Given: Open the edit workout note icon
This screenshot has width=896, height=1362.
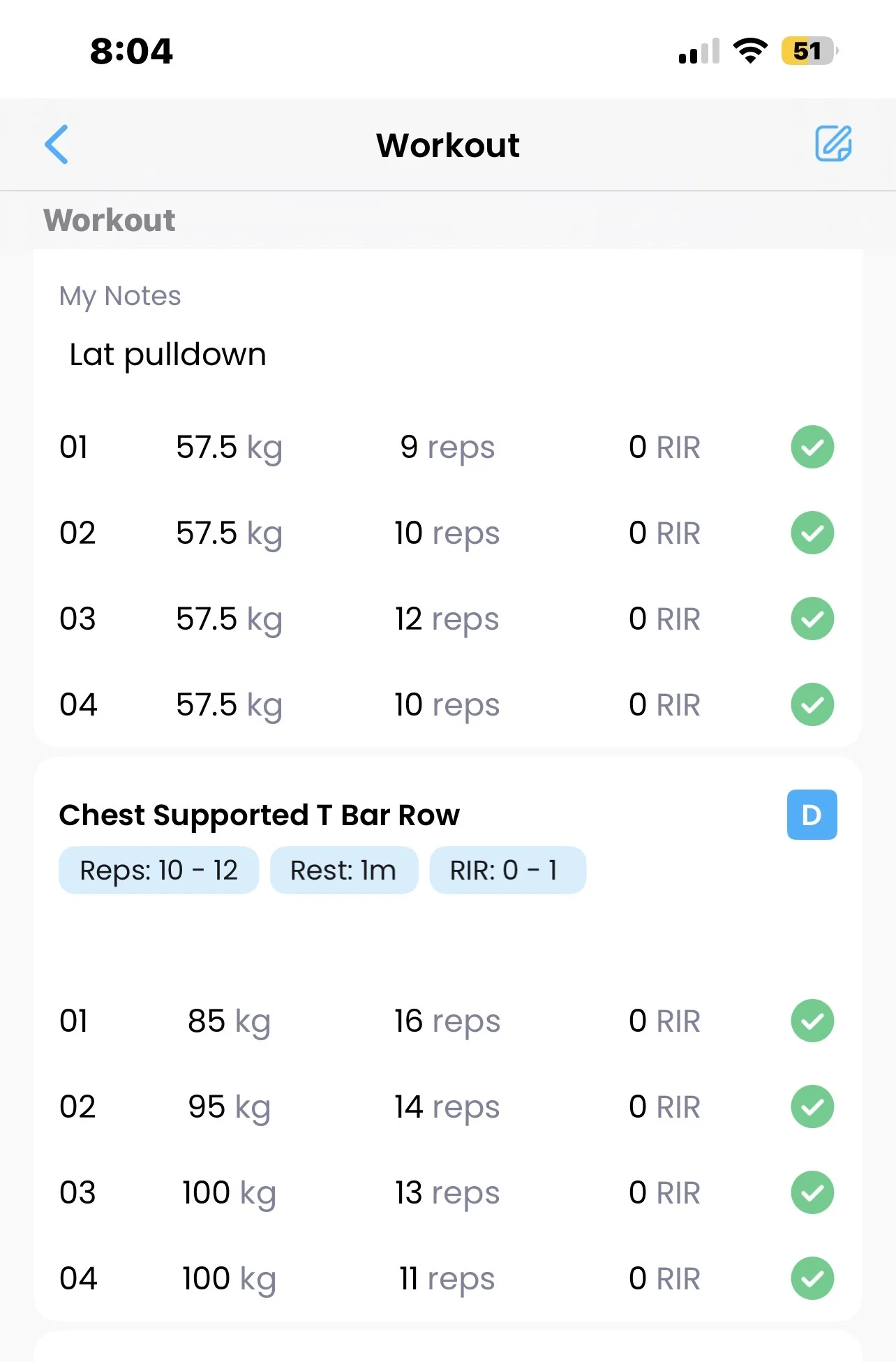Looking at the screenshot, I should (x=833, y=144).
